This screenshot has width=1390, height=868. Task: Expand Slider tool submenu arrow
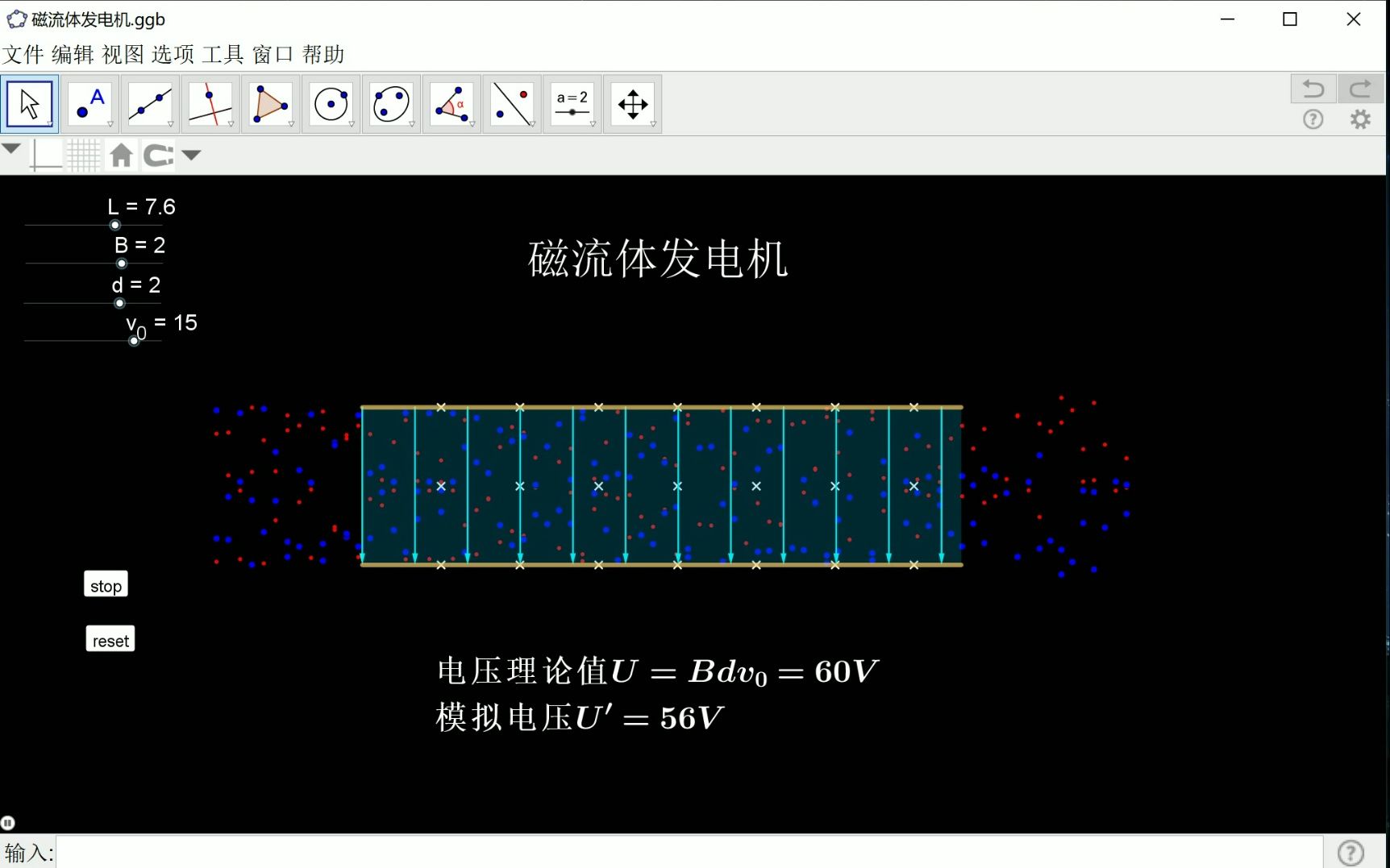pyautogui.click(x=593, y=124)
